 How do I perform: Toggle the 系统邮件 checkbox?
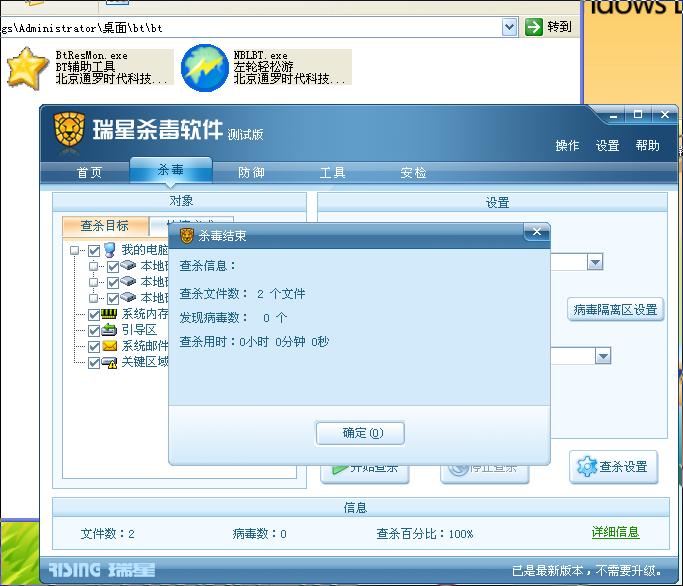94,347
